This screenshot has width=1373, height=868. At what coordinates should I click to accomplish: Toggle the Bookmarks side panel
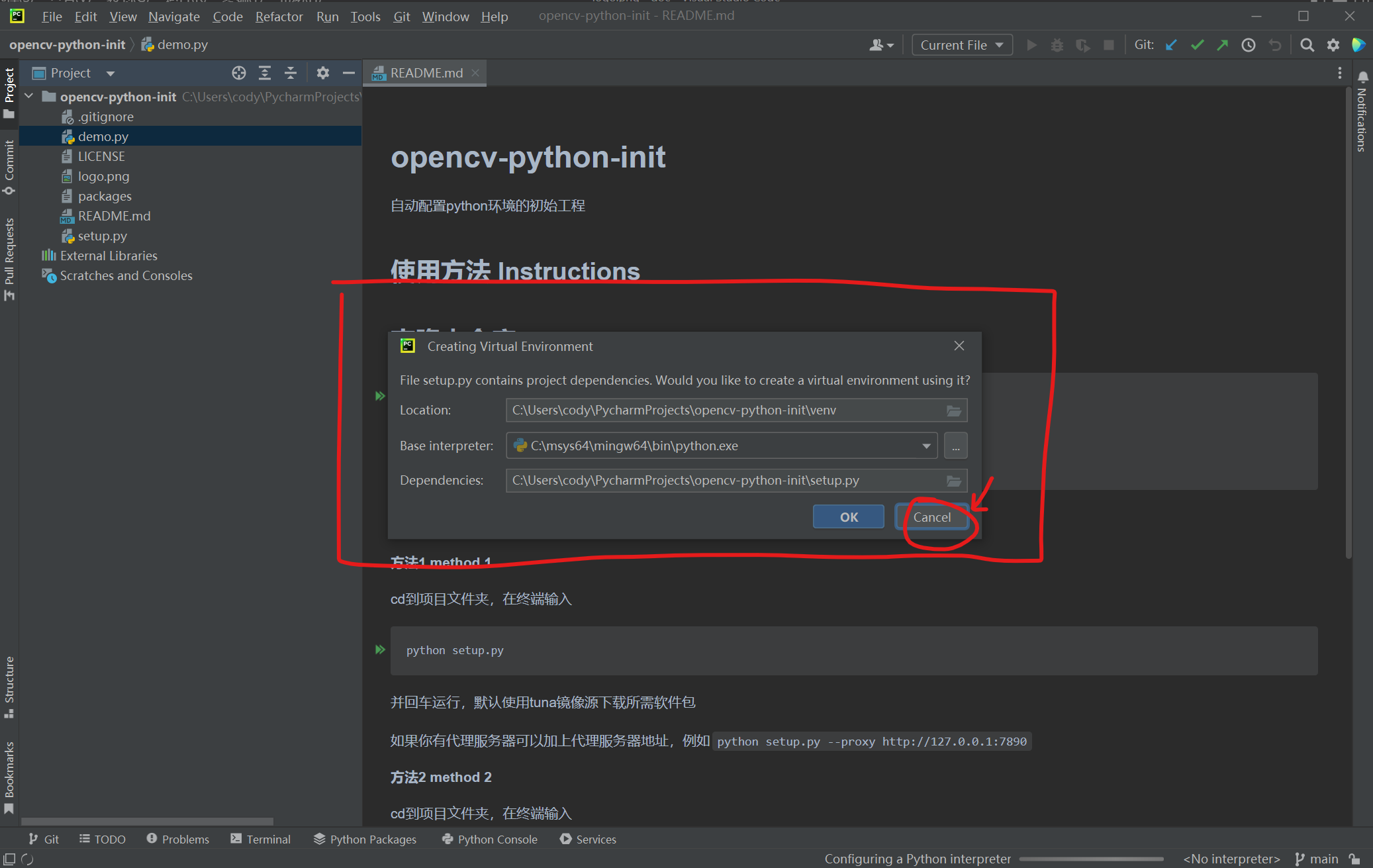click(x=9, y=777)
